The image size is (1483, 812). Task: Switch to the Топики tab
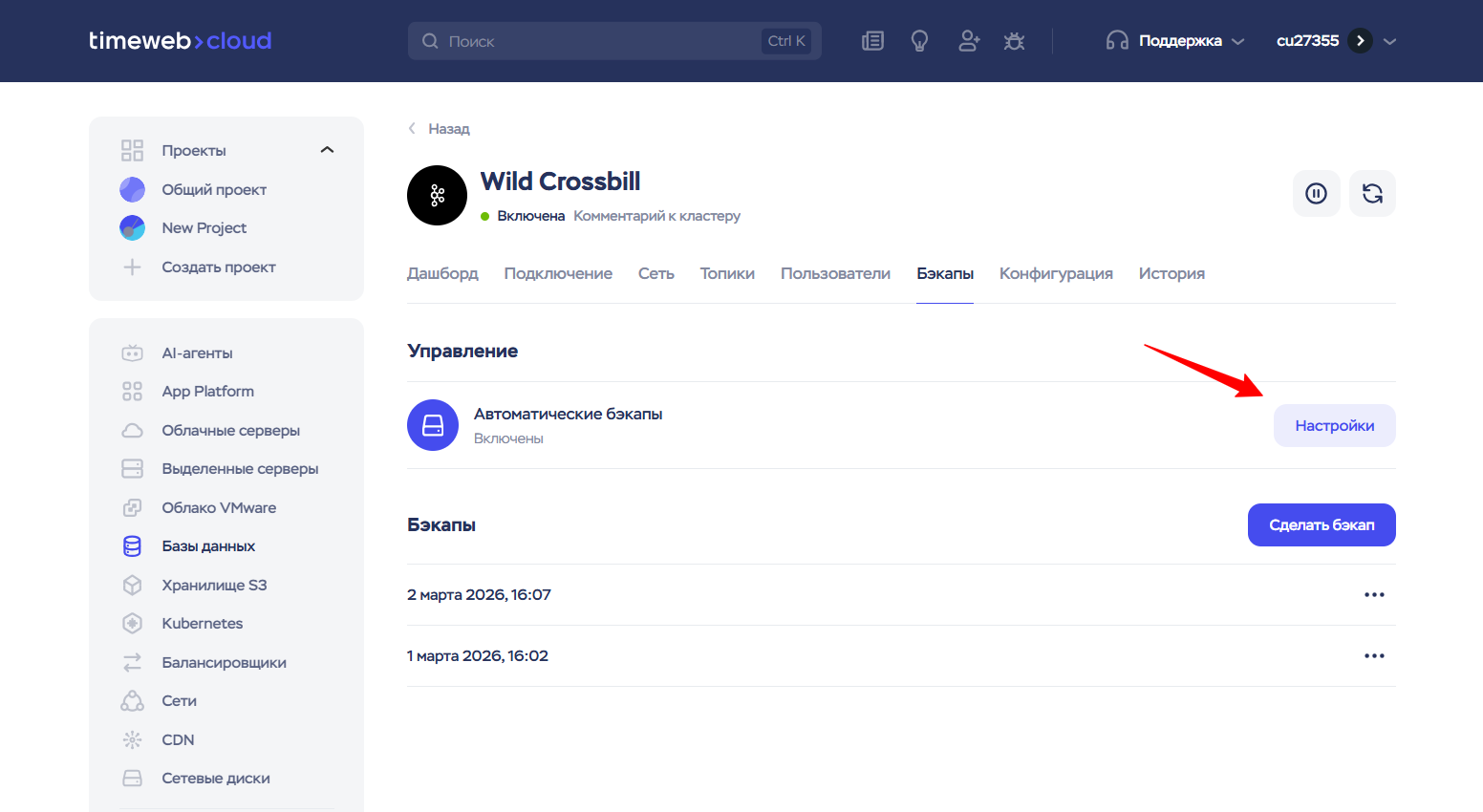[726, 273]
